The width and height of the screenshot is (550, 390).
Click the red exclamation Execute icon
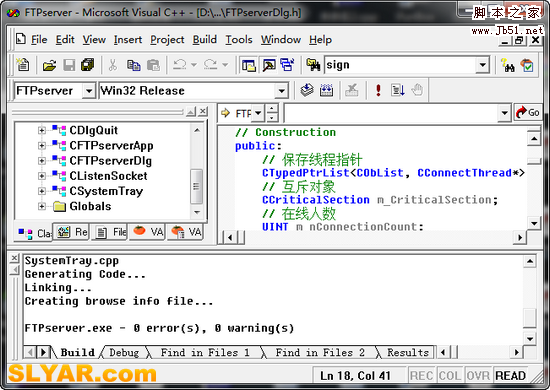pyautogui.click(x=378, y=90)
